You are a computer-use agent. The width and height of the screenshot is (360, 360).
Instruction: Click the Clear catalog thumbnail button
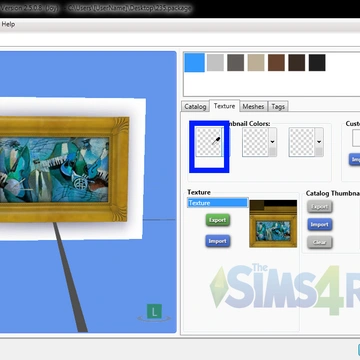click(320, 242)
